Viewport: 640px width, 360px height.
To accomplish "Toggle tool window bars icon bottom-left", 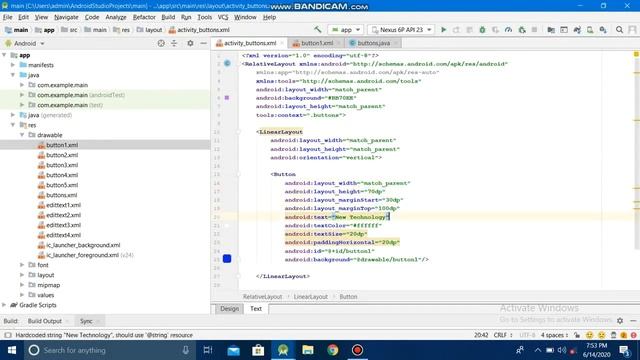I will point(8,335).
